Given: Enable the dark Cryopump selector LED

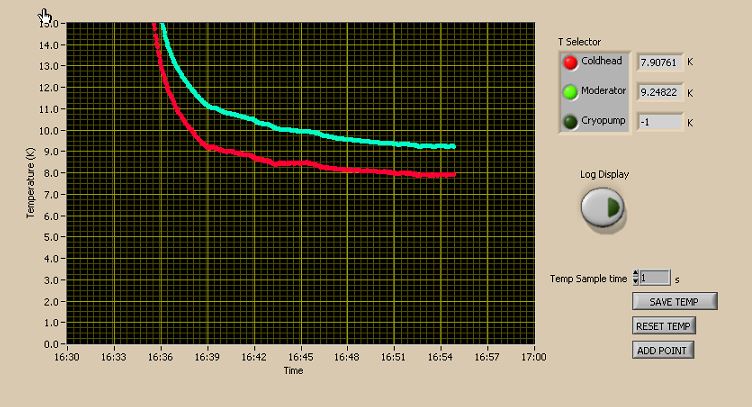Looking at the screenshot, I should 570,122.
